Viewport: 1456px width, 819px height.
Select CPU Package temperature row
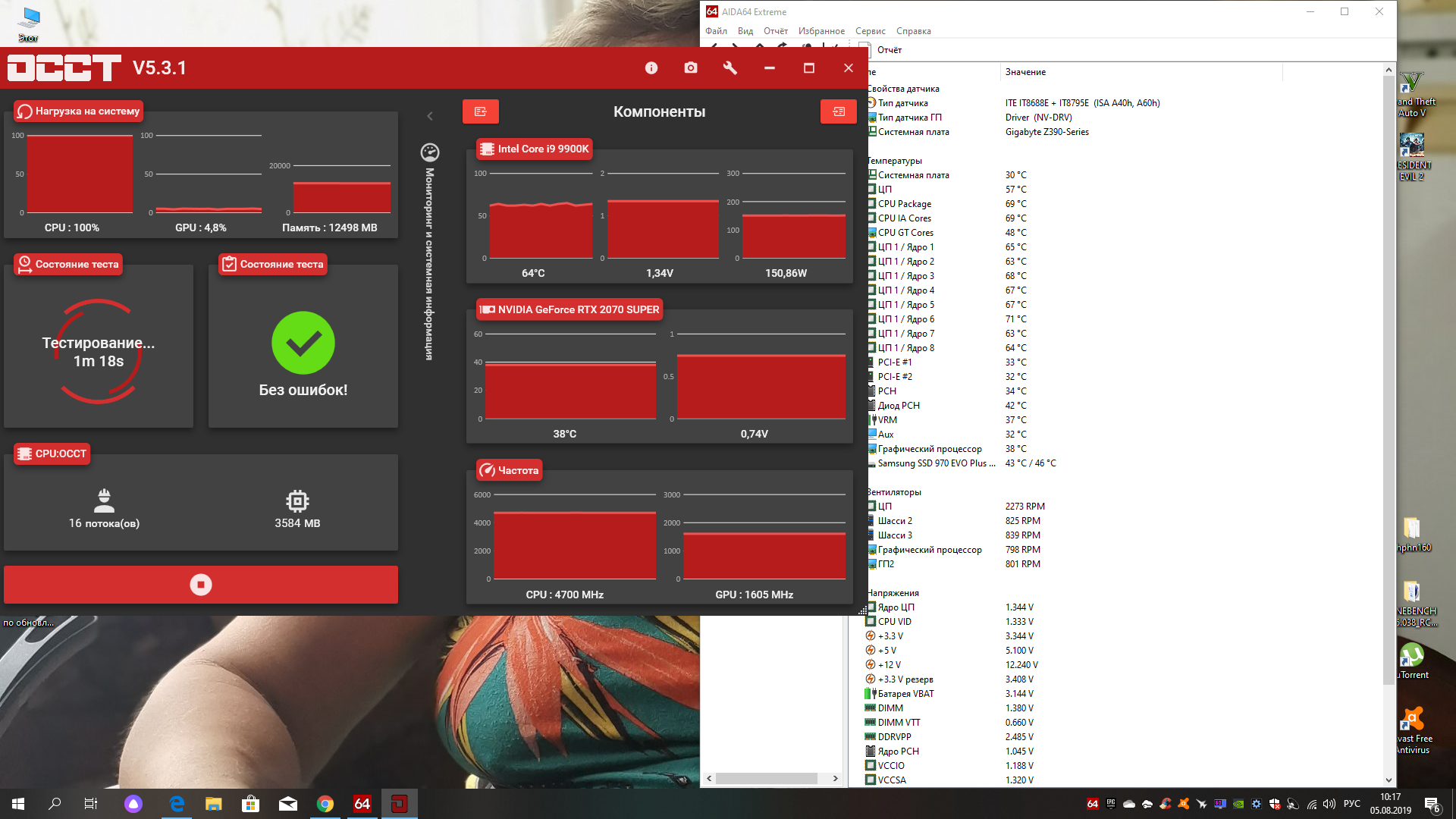pos(904,204)
